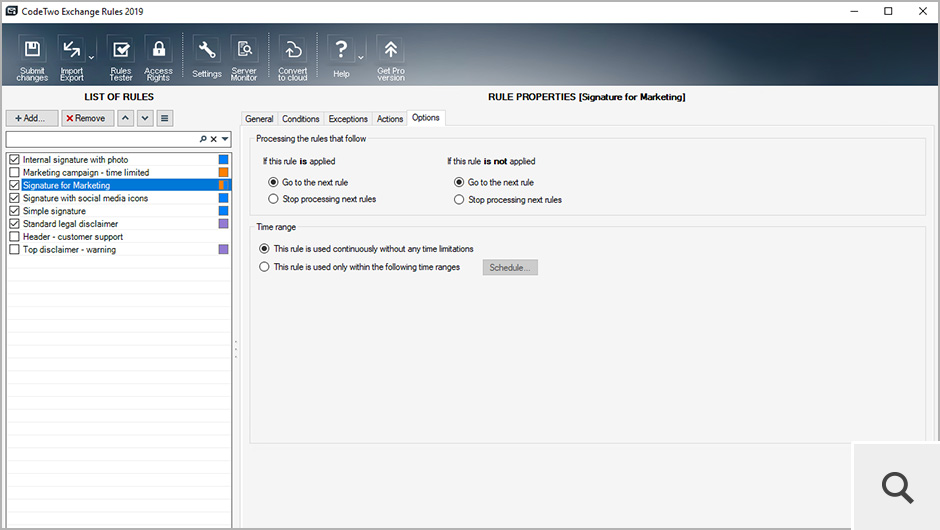
Task: Click the Remove button
Action: tap(87, 118)
